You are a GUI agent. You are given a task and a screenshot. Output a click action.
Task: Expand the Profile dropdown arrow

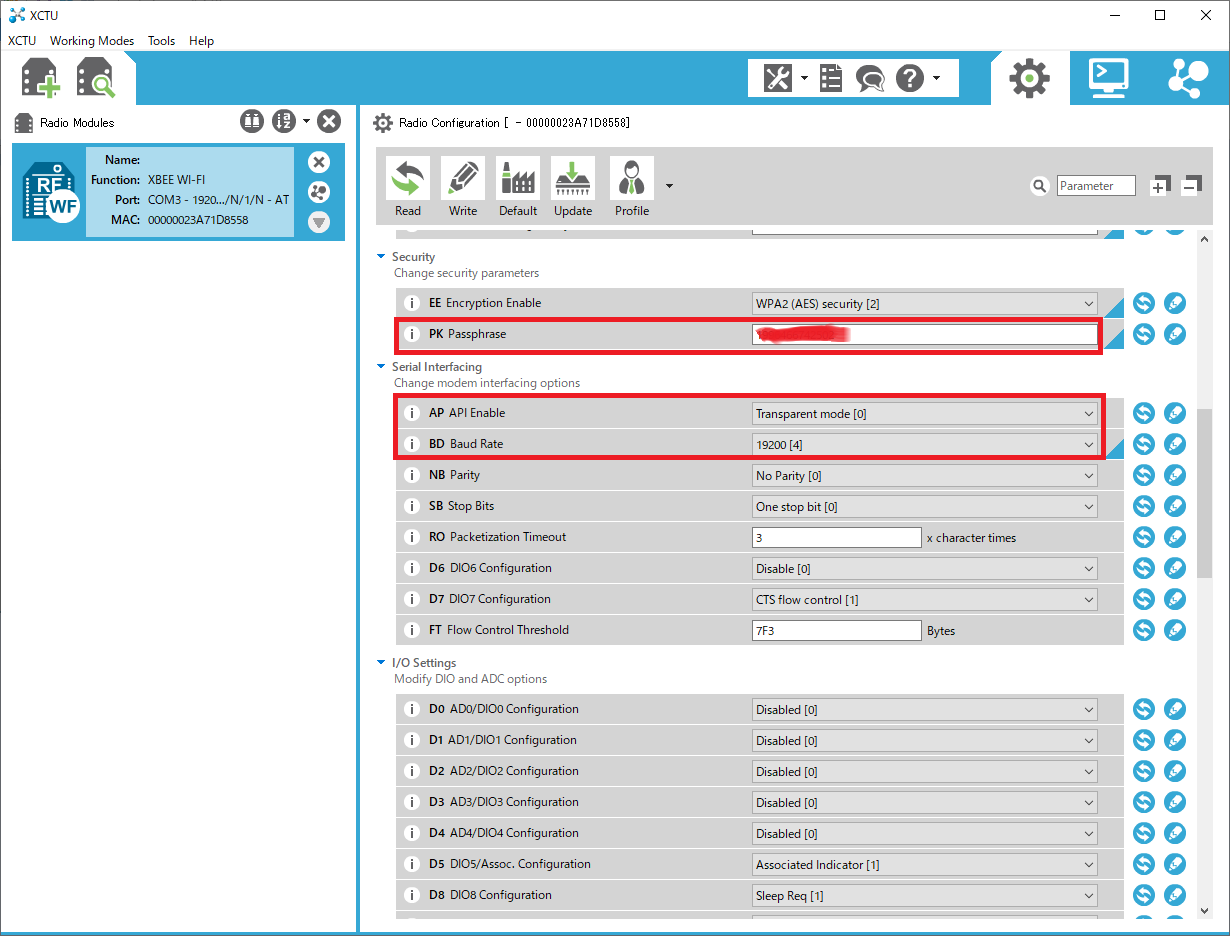[x=669, y=186]
